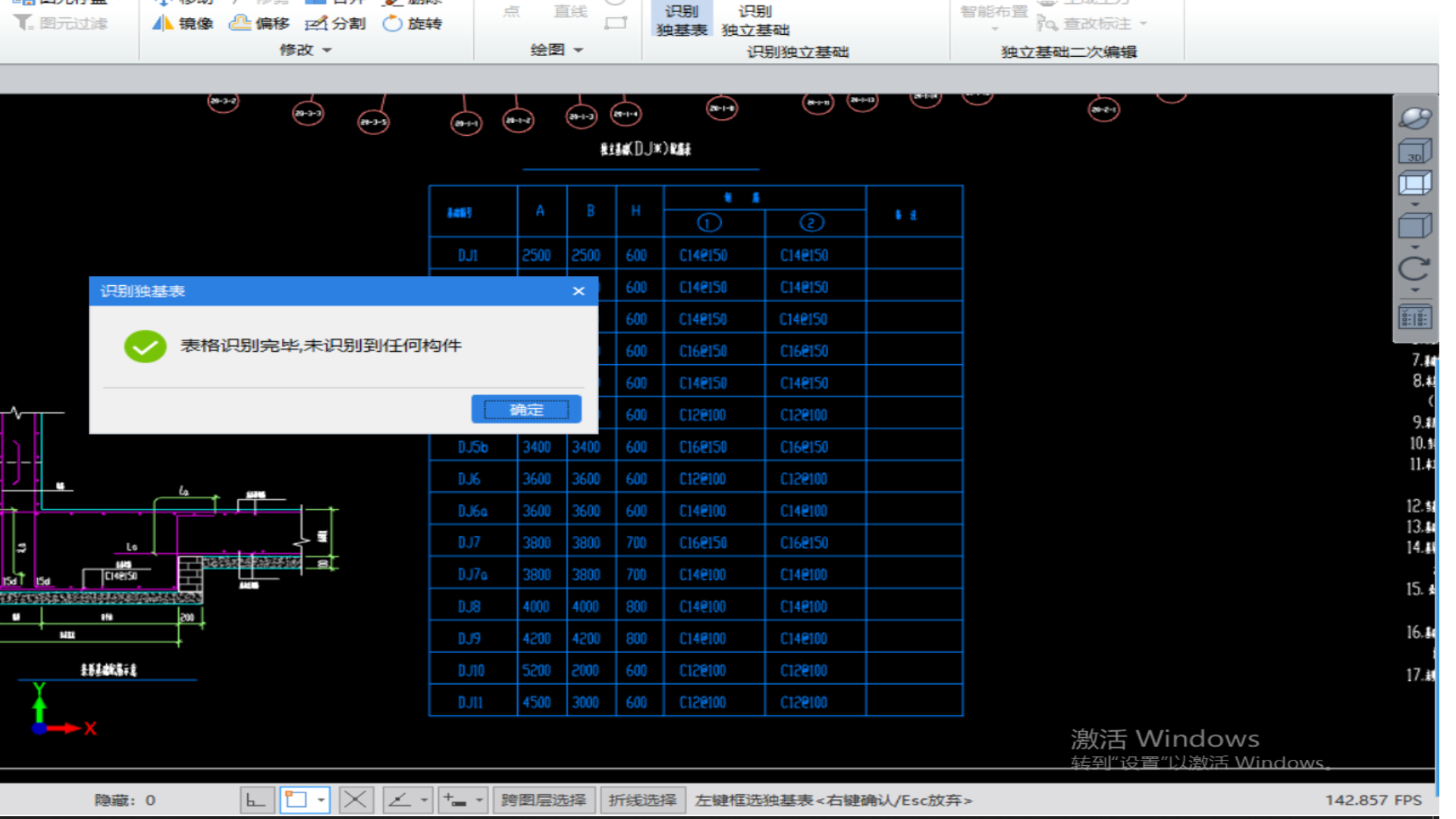This screenshot has width=1456, height=819.
Task: Click the rotate view arrow icon
Action: 1415,268
